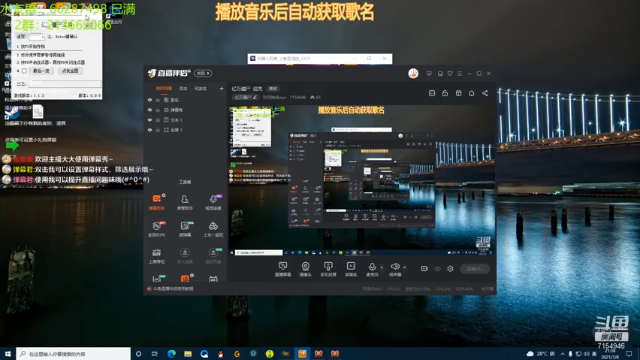Click the pill button beside the companion logo
Viewport: 640px width, 360px height.
pos(203,73)
